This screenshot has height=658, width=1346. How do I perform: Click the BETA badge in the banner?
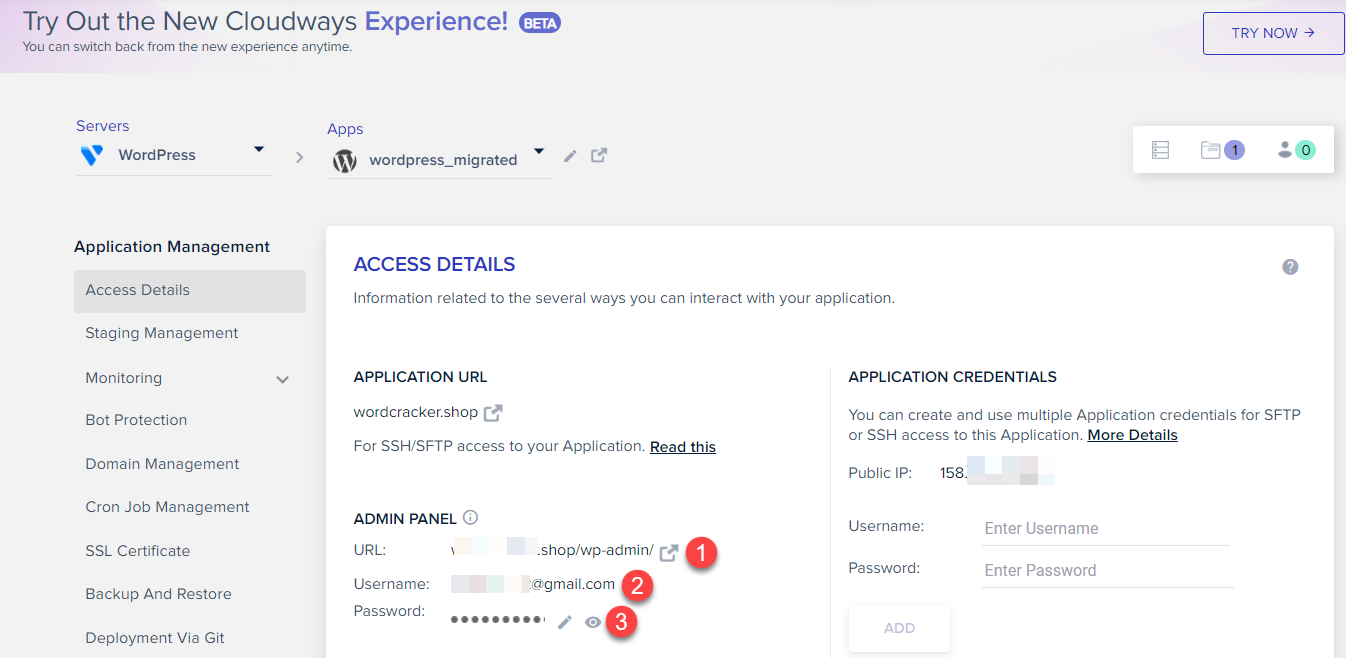540,23
